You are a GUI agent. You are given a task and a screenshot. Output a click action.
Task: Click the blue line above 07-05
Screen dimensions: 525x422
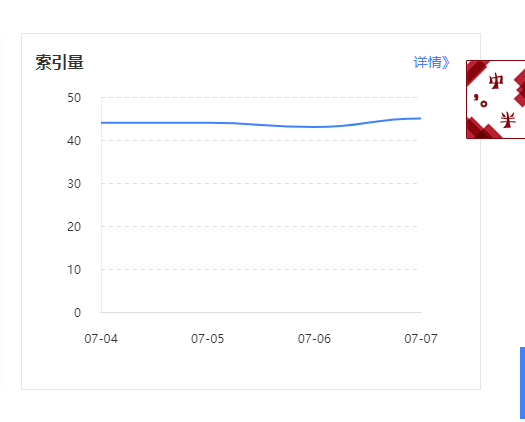(x=208, y=123)
